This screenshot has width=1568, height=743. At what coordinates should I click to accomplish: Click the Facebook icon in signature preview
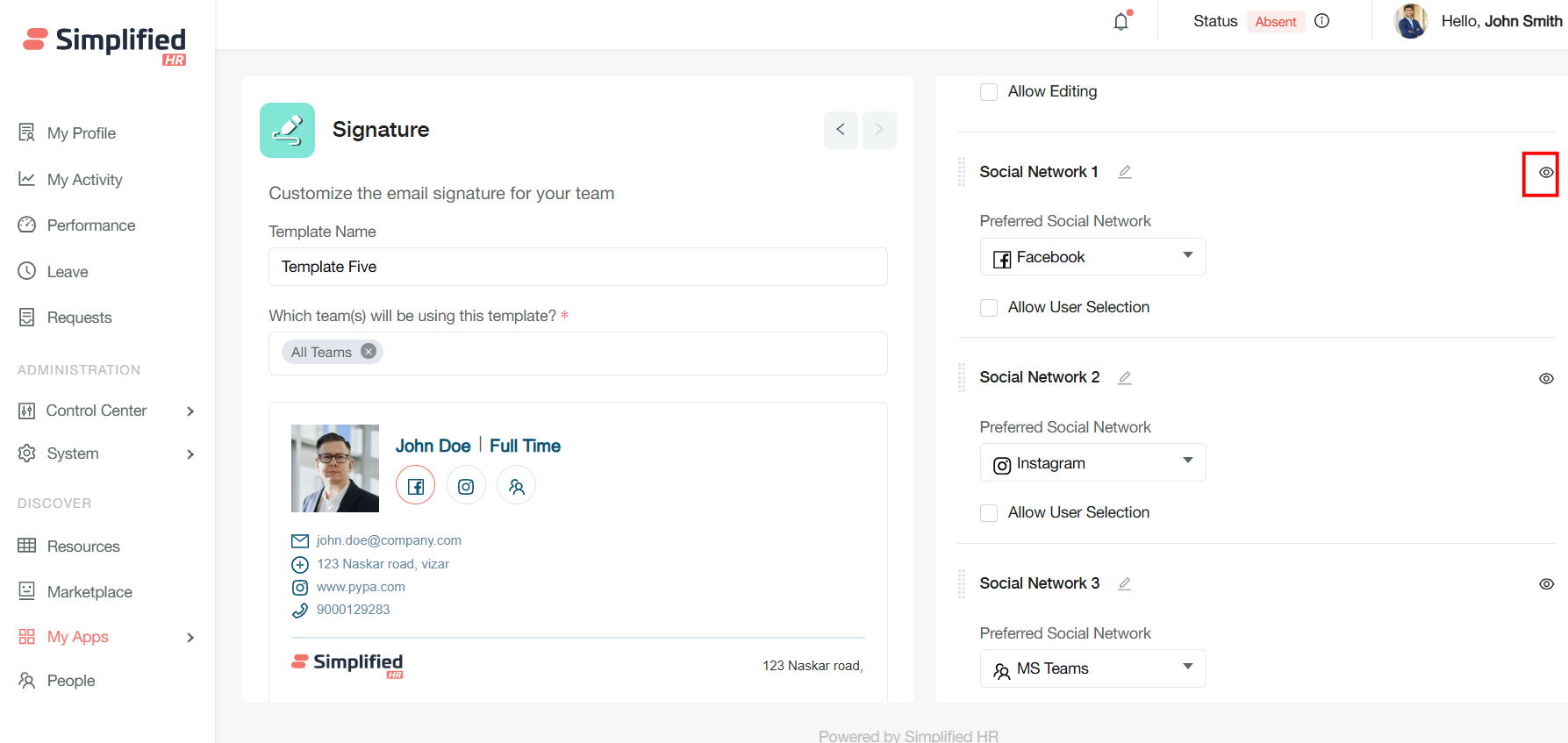(416, 486)
